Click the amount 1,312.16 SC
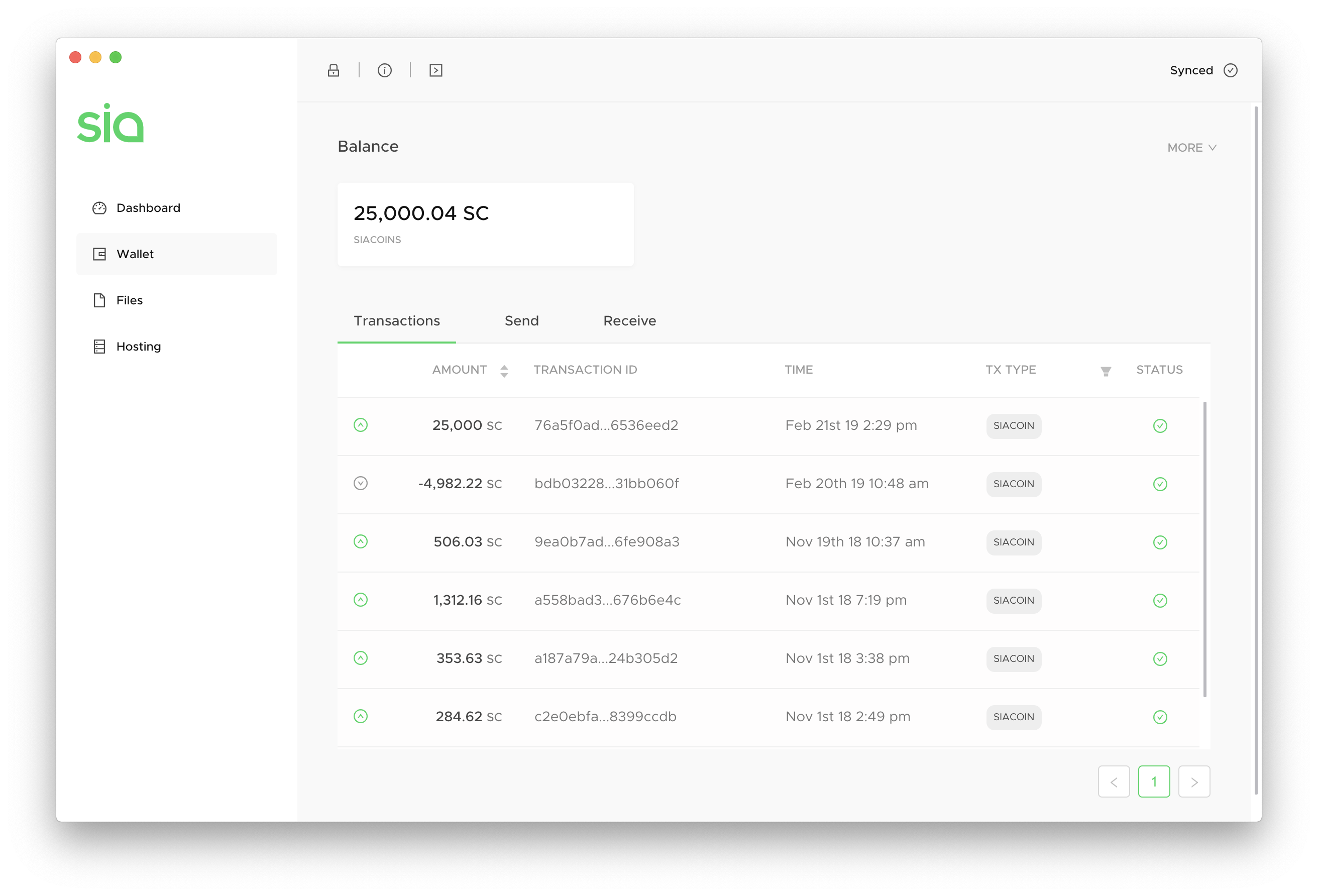 [467, 601]
